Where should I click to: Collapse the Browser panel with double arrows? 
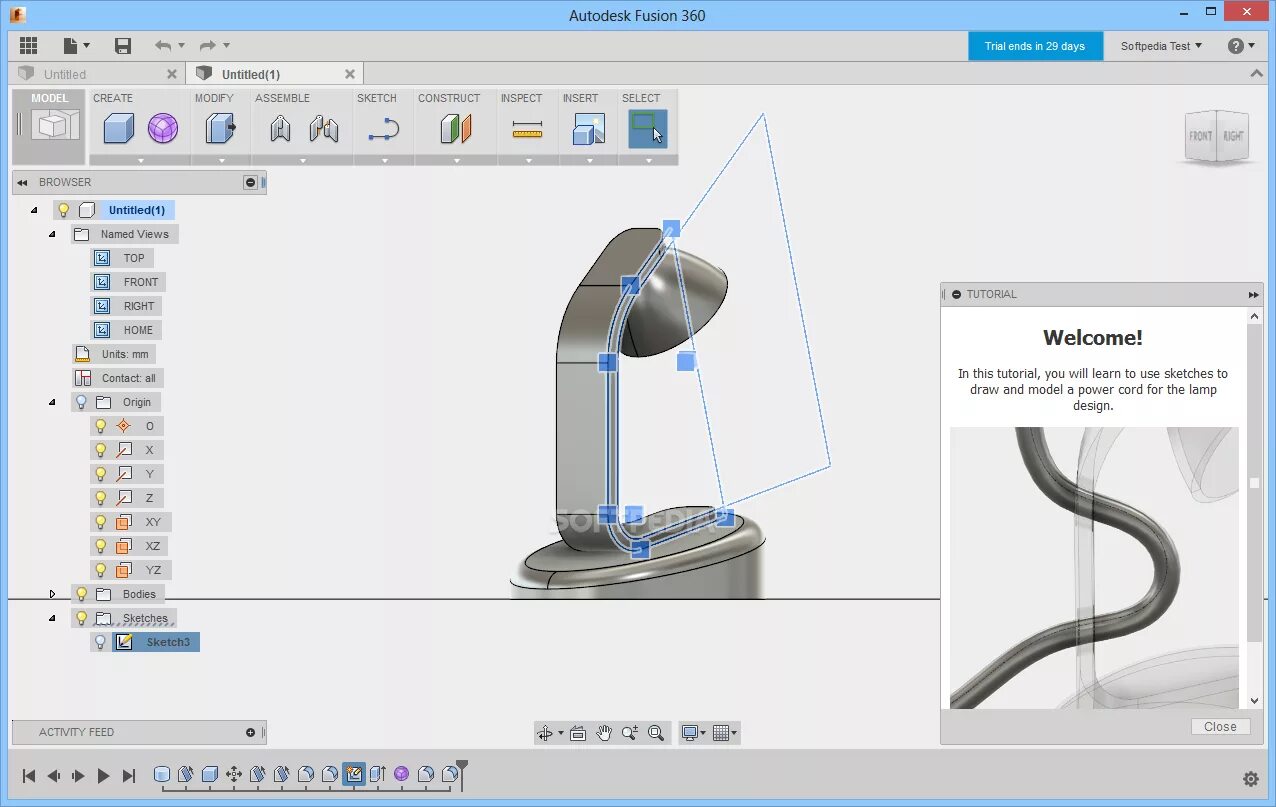tap(22, 182)
